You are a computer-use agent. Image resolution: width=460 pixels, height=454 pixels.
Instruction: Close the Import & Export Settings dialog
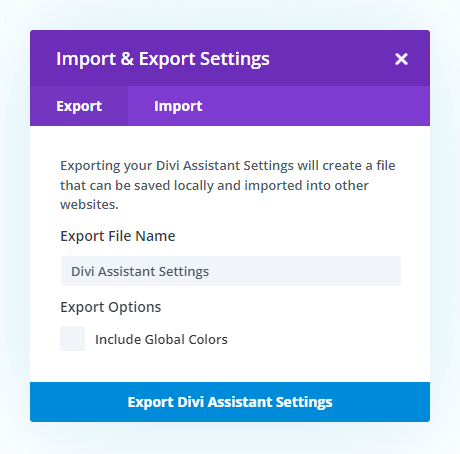(x=401, y=59)
